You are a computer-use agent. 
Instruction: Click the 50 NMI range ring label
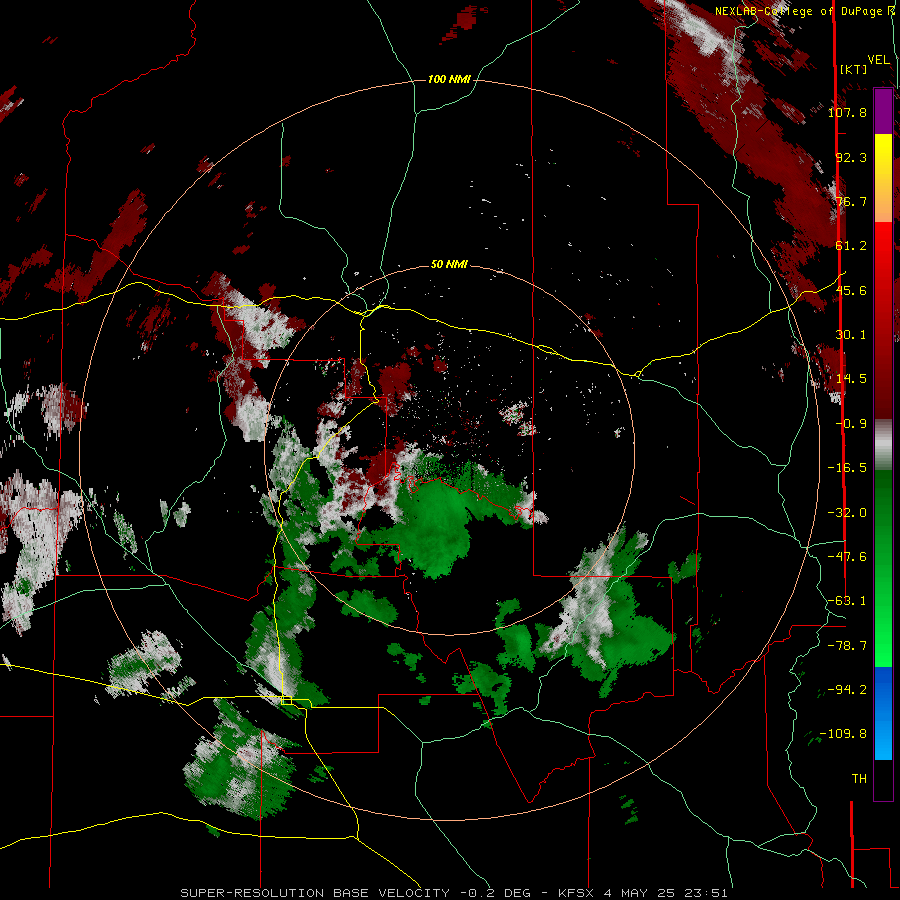click(449, 265)
